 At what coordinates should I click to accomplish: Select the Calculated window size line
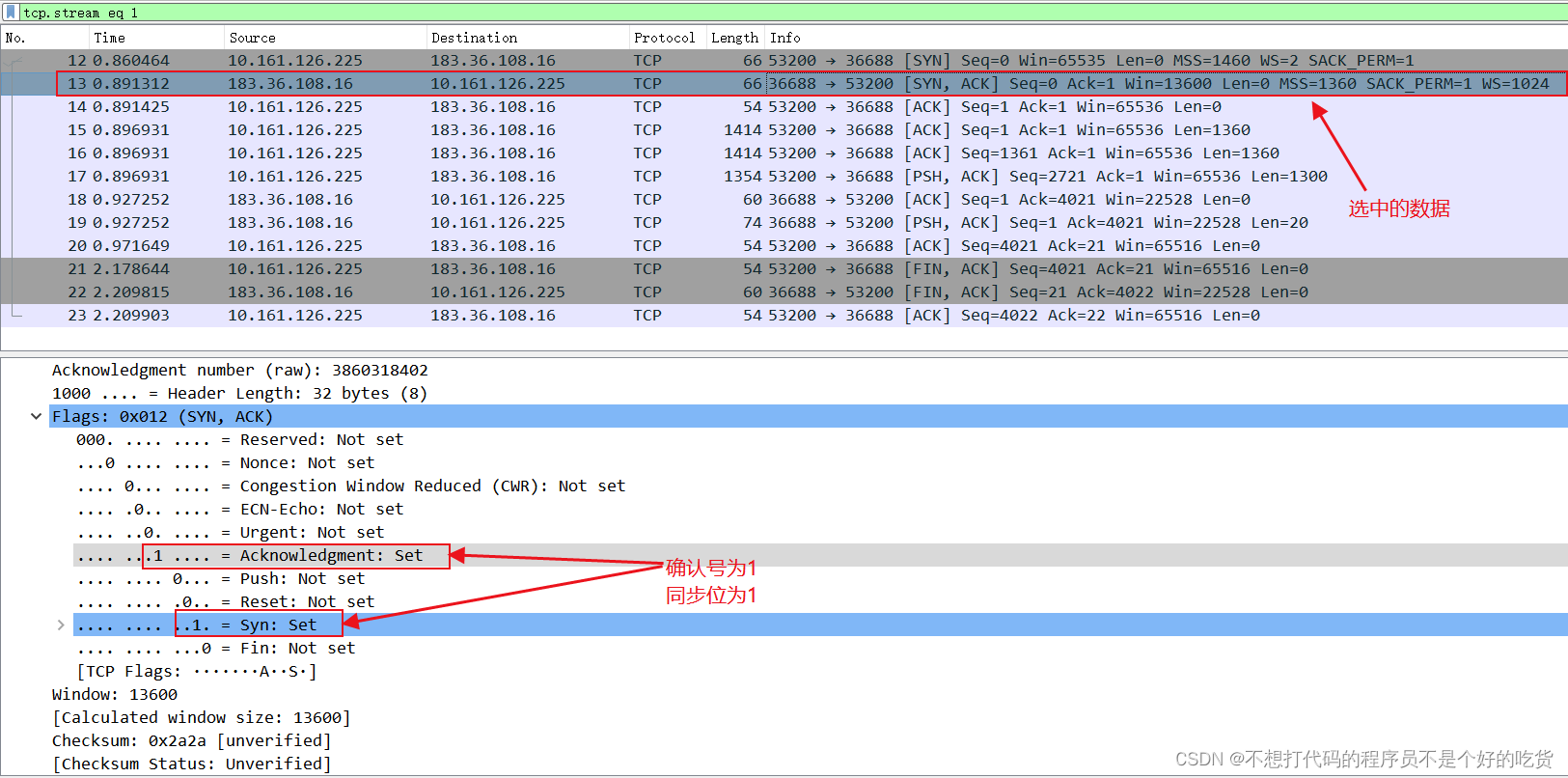[202, 718]
